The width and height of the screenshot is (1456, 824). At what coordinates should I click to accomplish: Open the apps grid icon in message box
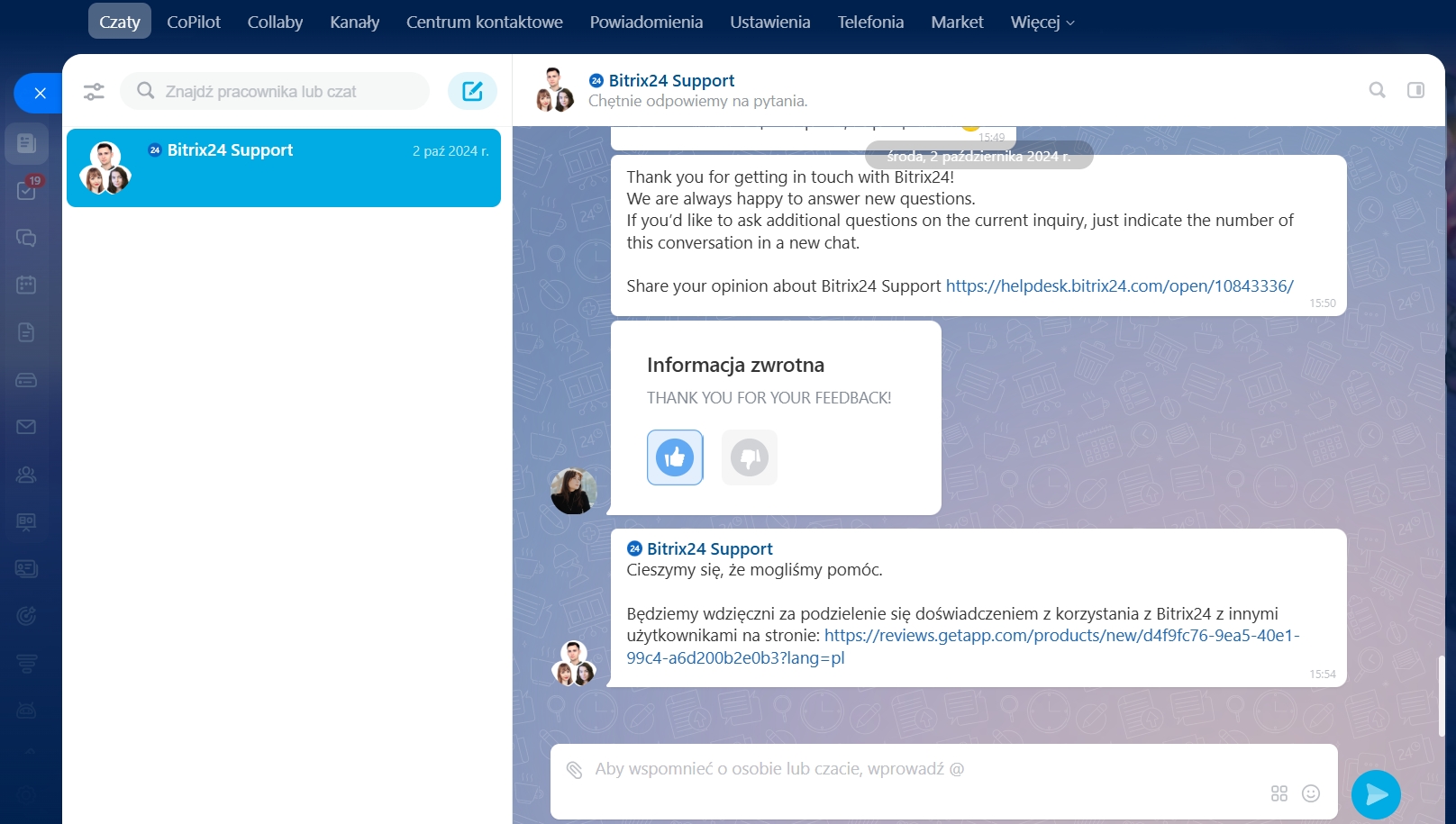(1279, 793)
